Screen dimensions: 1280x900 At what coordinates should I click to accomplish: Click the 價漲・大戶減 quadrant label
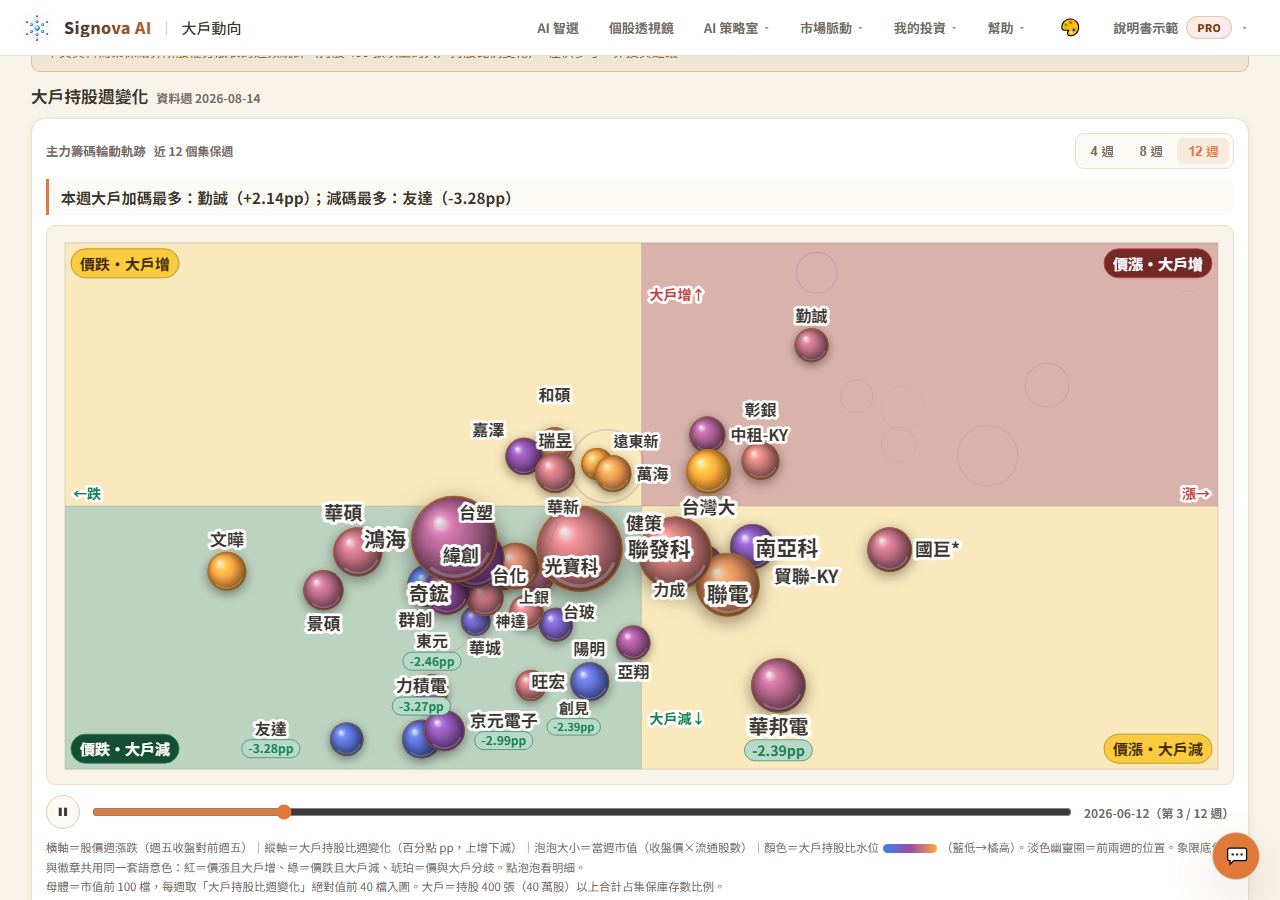[1158, 749]
